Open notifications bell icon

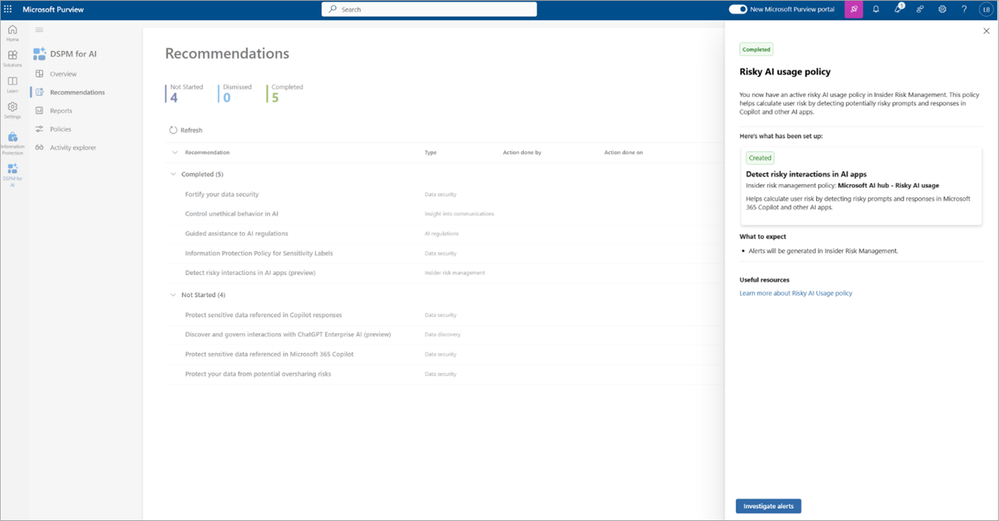click(x=876, y=10)
